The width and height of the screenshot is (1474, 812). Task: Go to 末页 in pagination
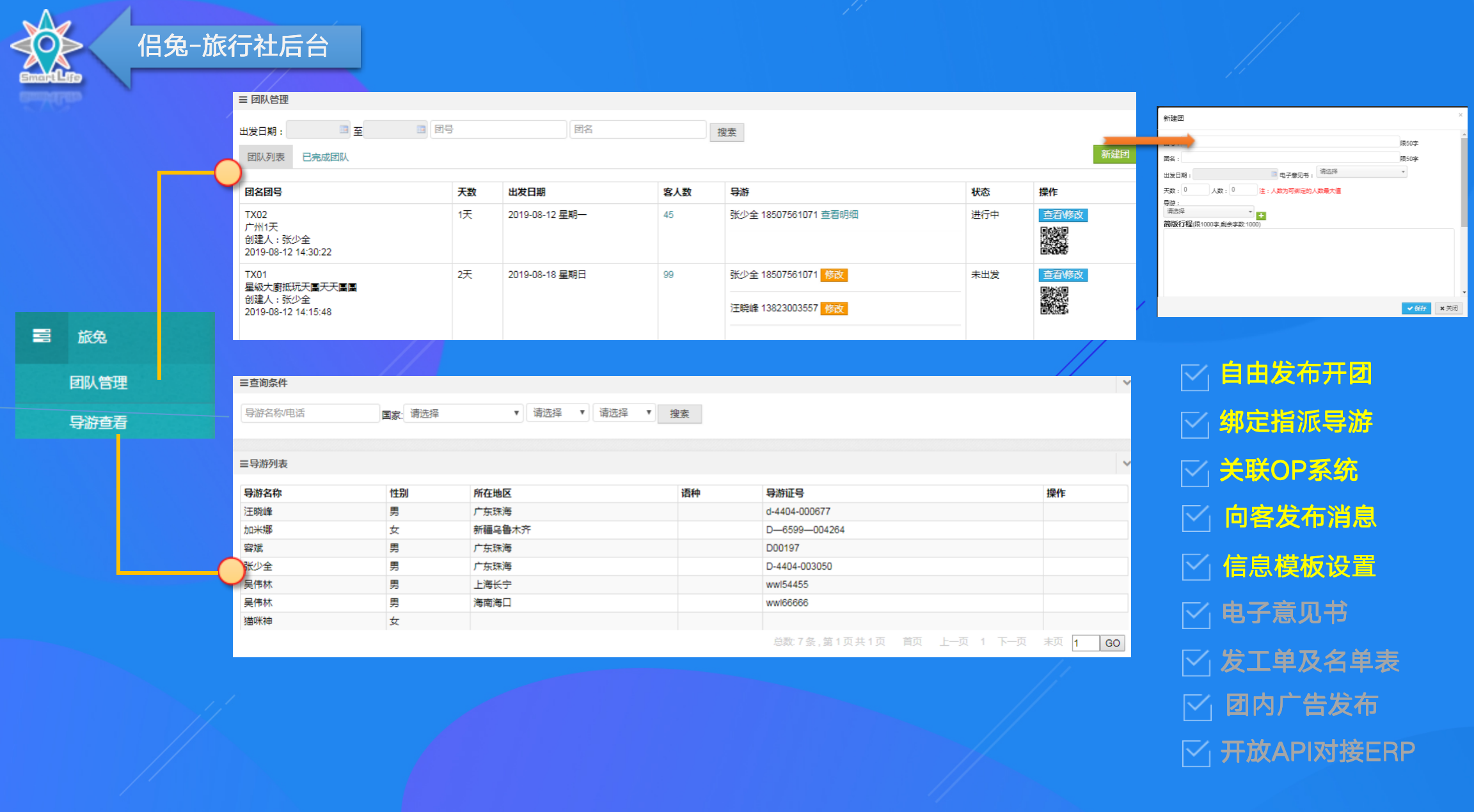tap(1053, 642)
